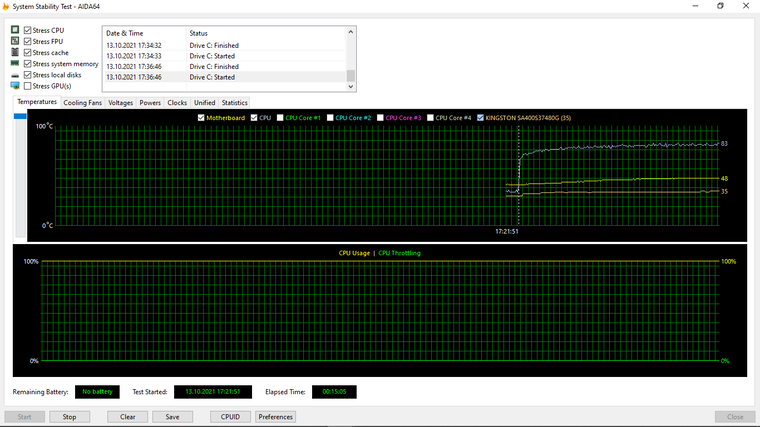Click the 17:21:51 time marker label
This screenshot has height=427, width=760.
click(x=507, y=231)
